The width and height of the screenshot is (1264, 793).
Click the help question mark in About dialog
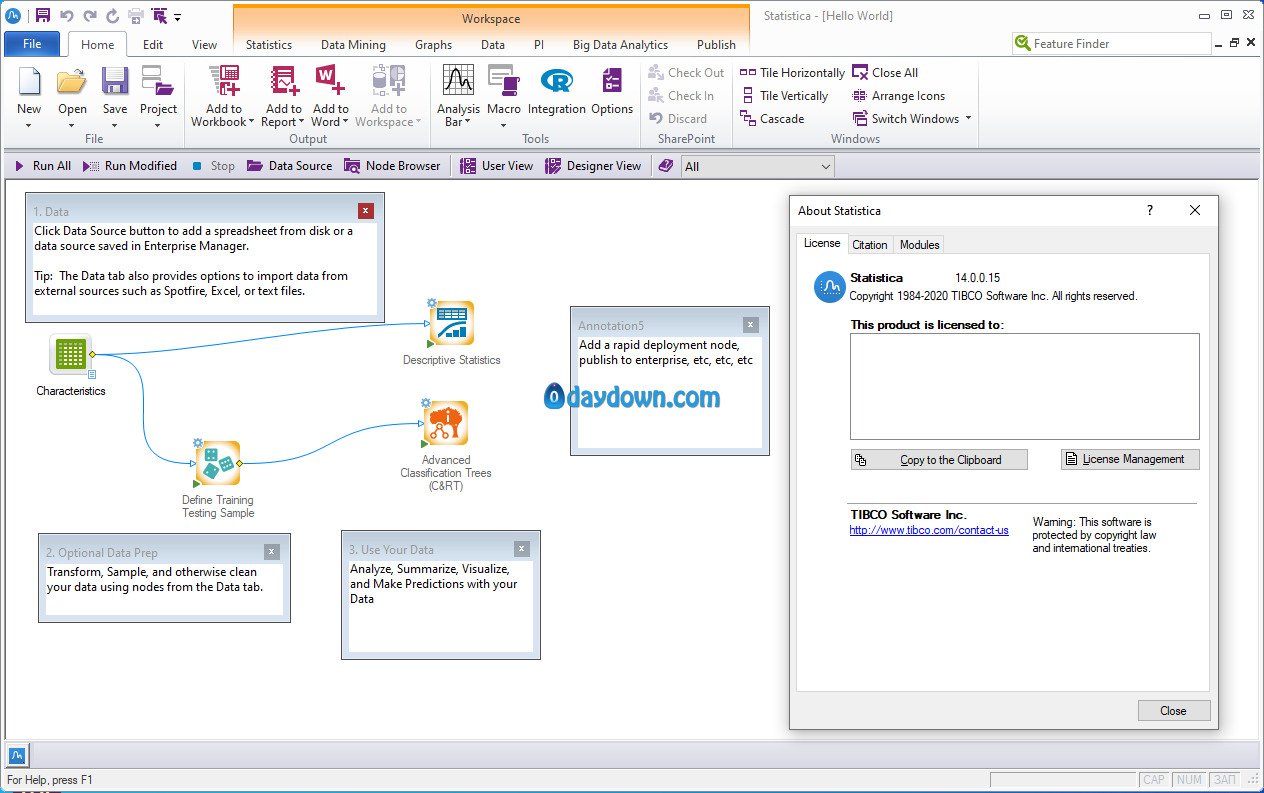pyautogui.click(x=1150, y=211)
